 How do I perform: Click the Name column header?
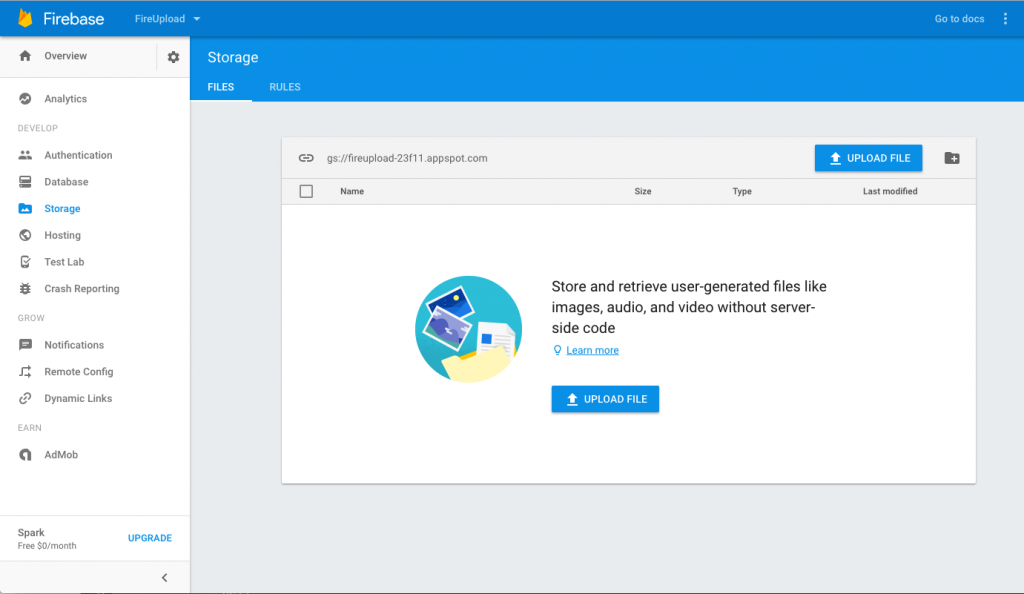pos(352,191)
